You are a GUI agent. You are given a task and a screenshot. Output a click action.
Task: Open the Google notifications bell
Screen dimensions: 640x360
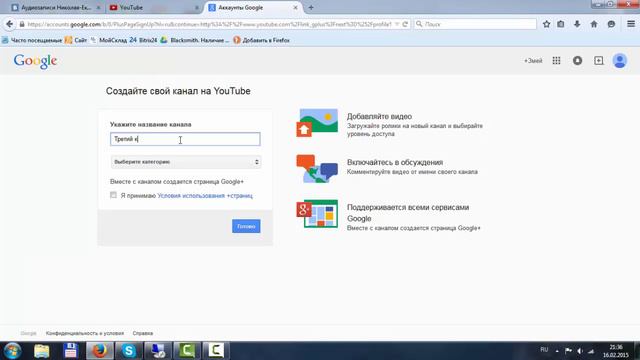coord(577,60)
